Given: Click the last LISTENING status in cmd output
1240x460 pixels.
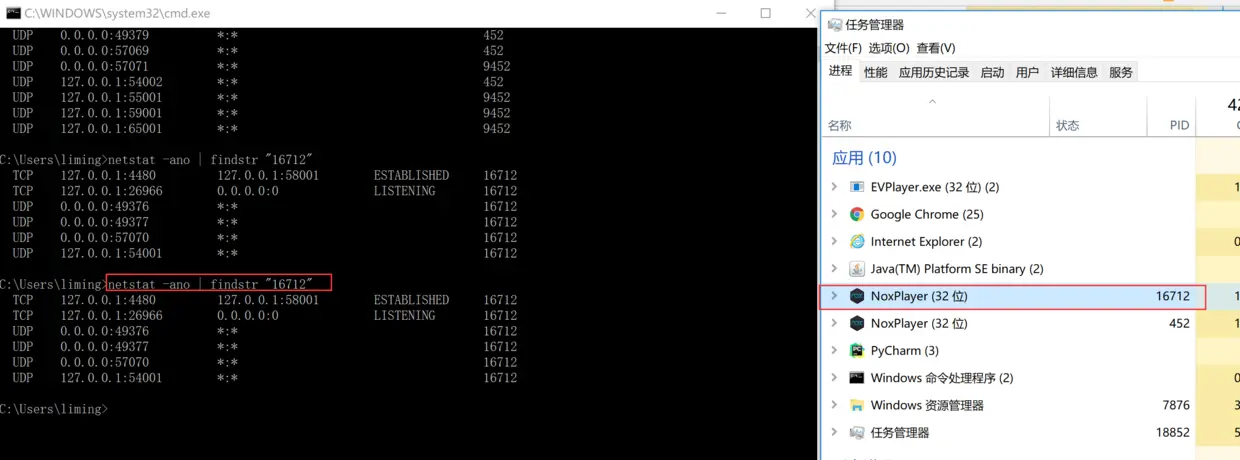Looking at the screenshot, I should pyautogui.click(x=404, y=315).
